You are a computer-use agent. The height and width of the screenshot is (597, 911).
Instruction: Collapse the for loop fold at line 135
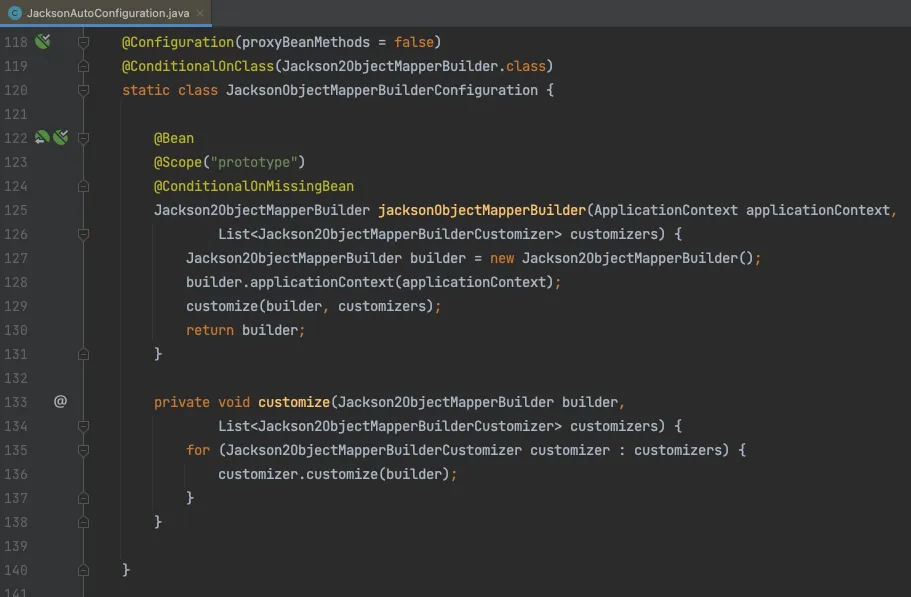[84, 450]
